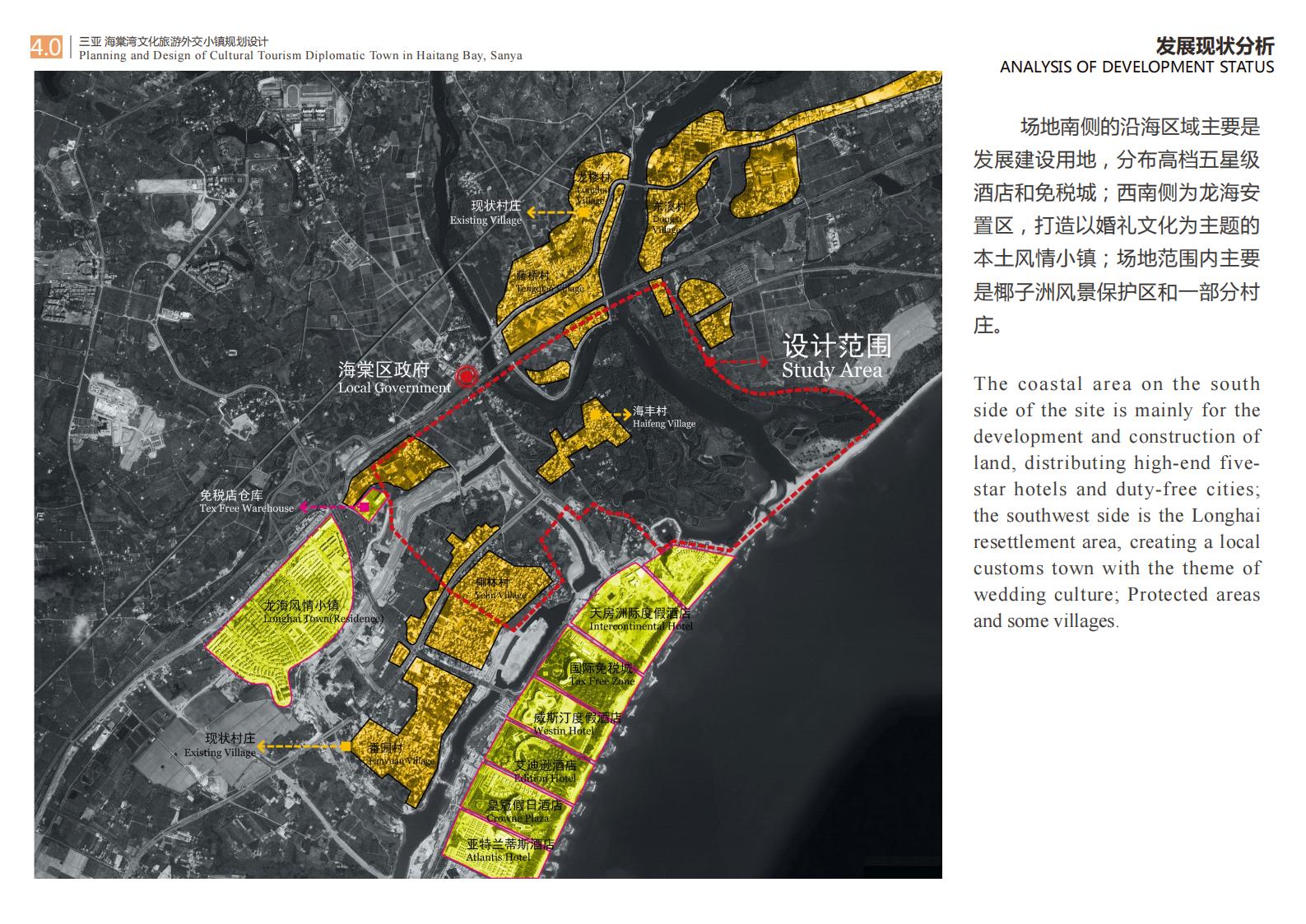Click the "Study Area" caption

(832, 370)
